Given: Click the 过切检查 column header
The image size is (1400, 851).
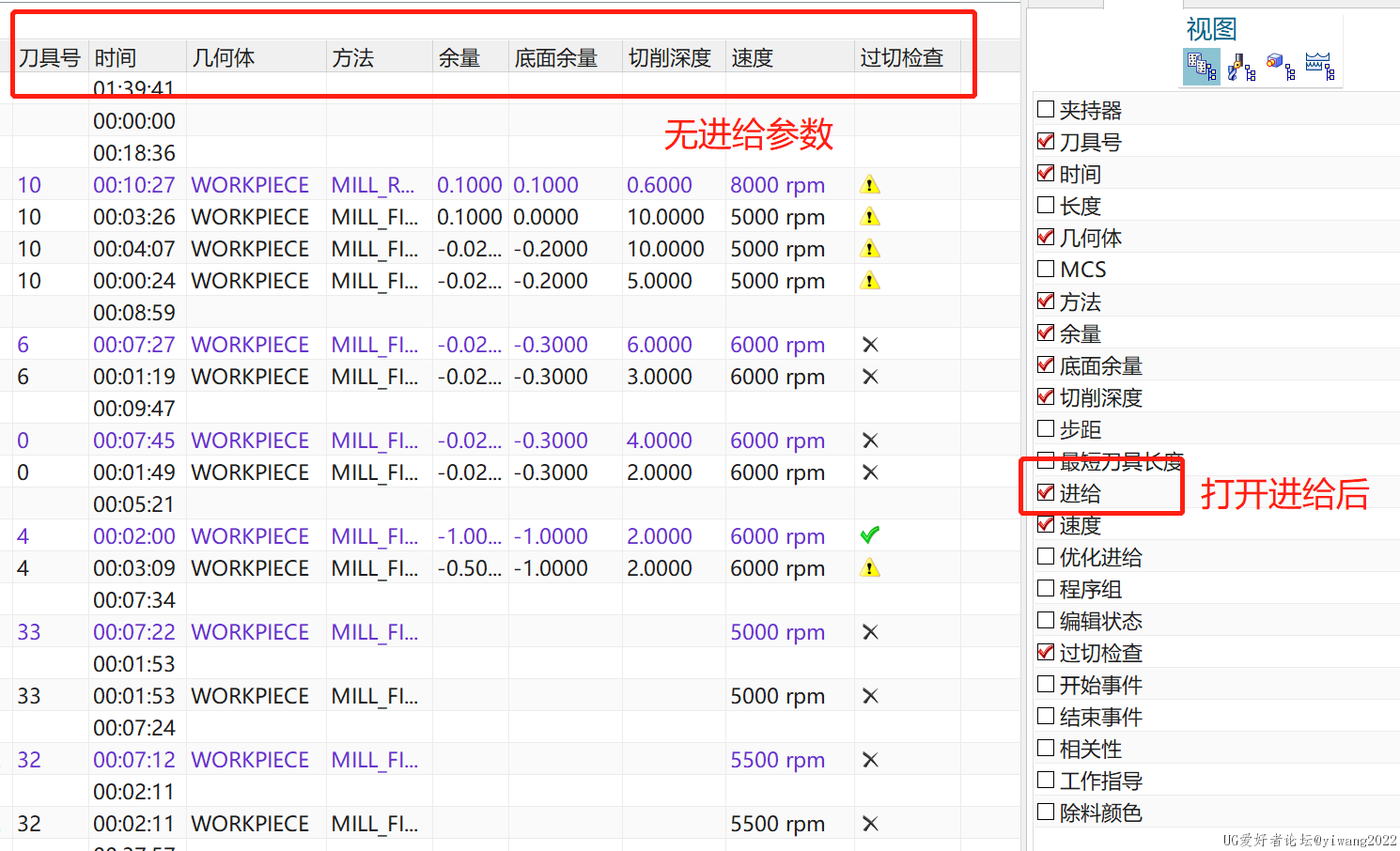Looking at the screenshot, I should tap(908, 58).
